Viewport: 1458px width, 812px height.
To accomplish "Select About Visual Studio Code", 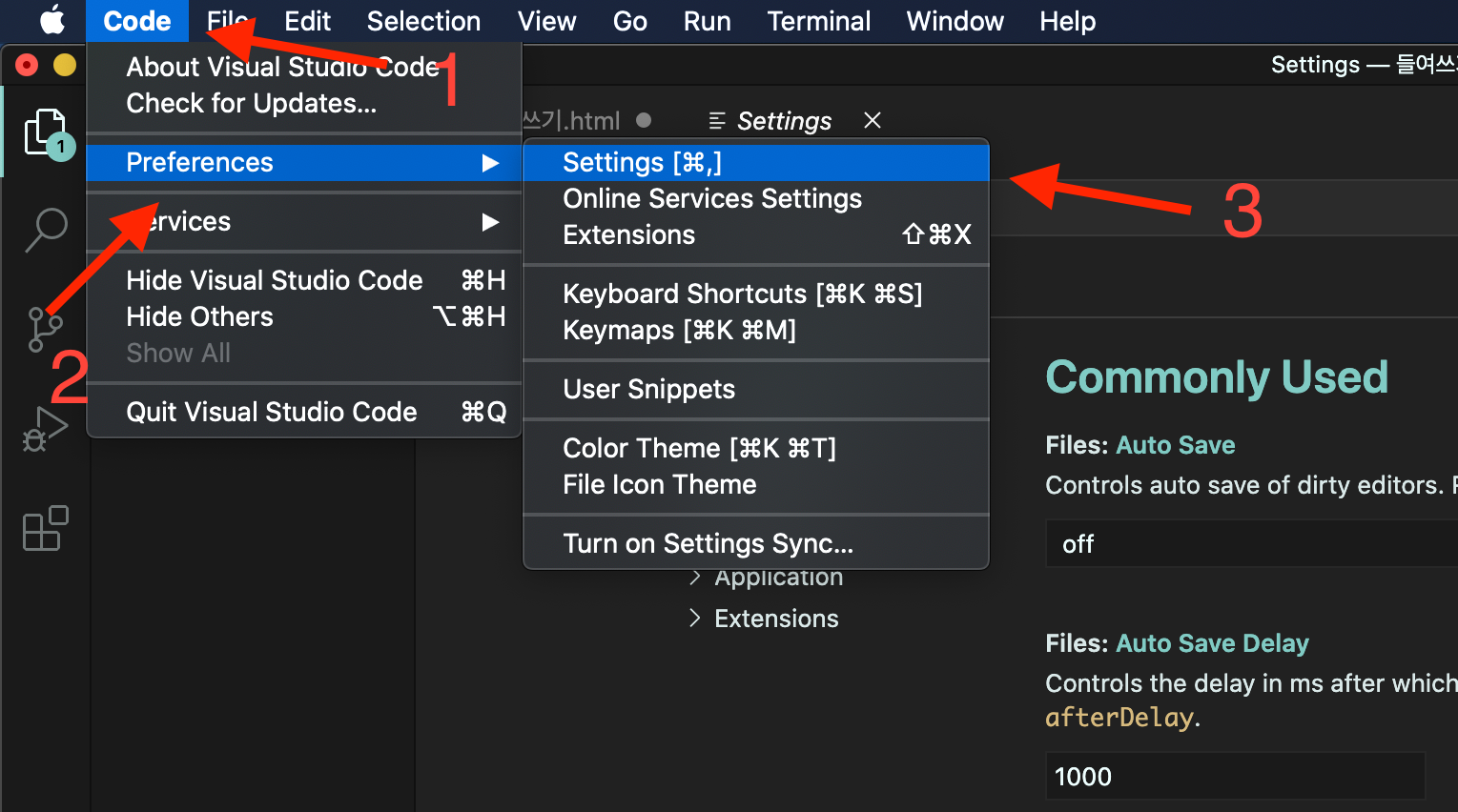I will [x=304, y=67].
